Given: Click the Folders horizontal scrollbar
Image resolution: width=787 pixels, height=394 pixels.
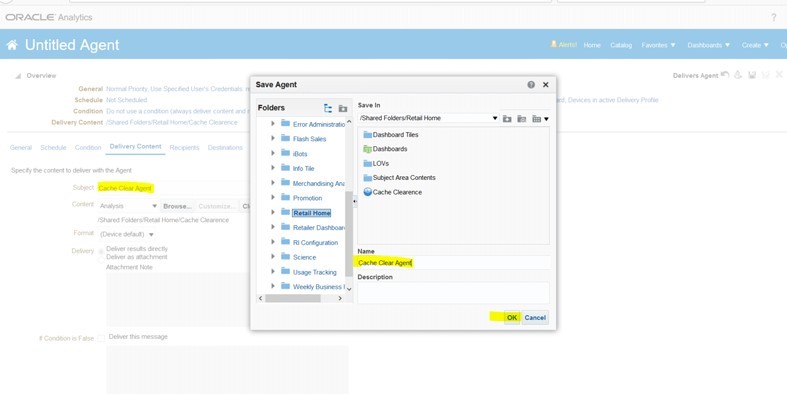Looking at the screenshot, I should pyautogui.click(x=300, y=298).
